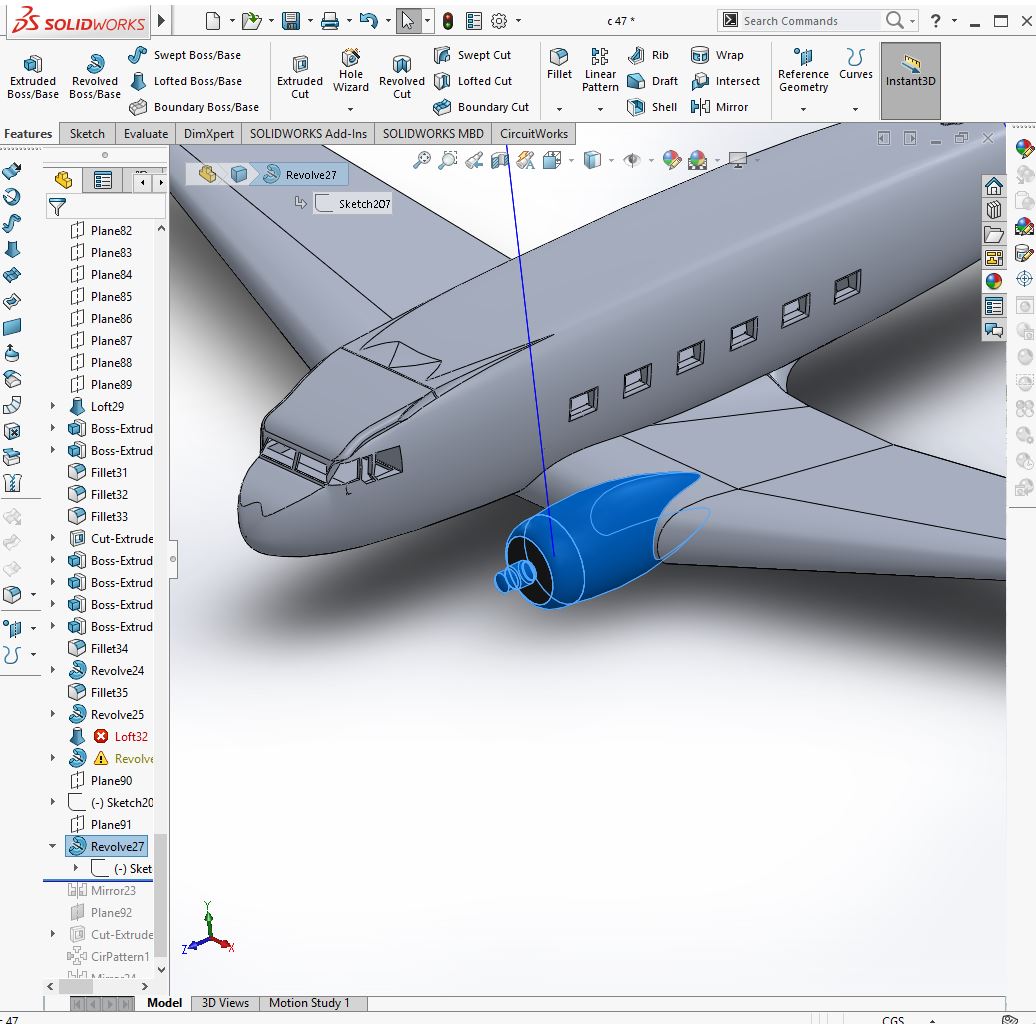This screenshot has height=1024, width=1036.
Task: Open Hole Wizard dropdown arrow
Action: (x=350, y=109)
